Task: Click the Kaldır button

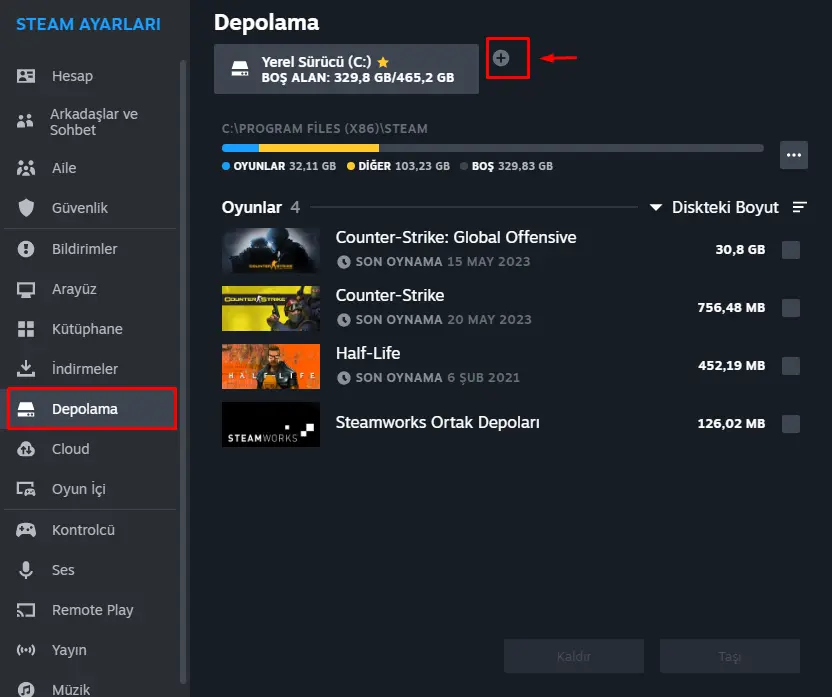Action: coord(574,656)
